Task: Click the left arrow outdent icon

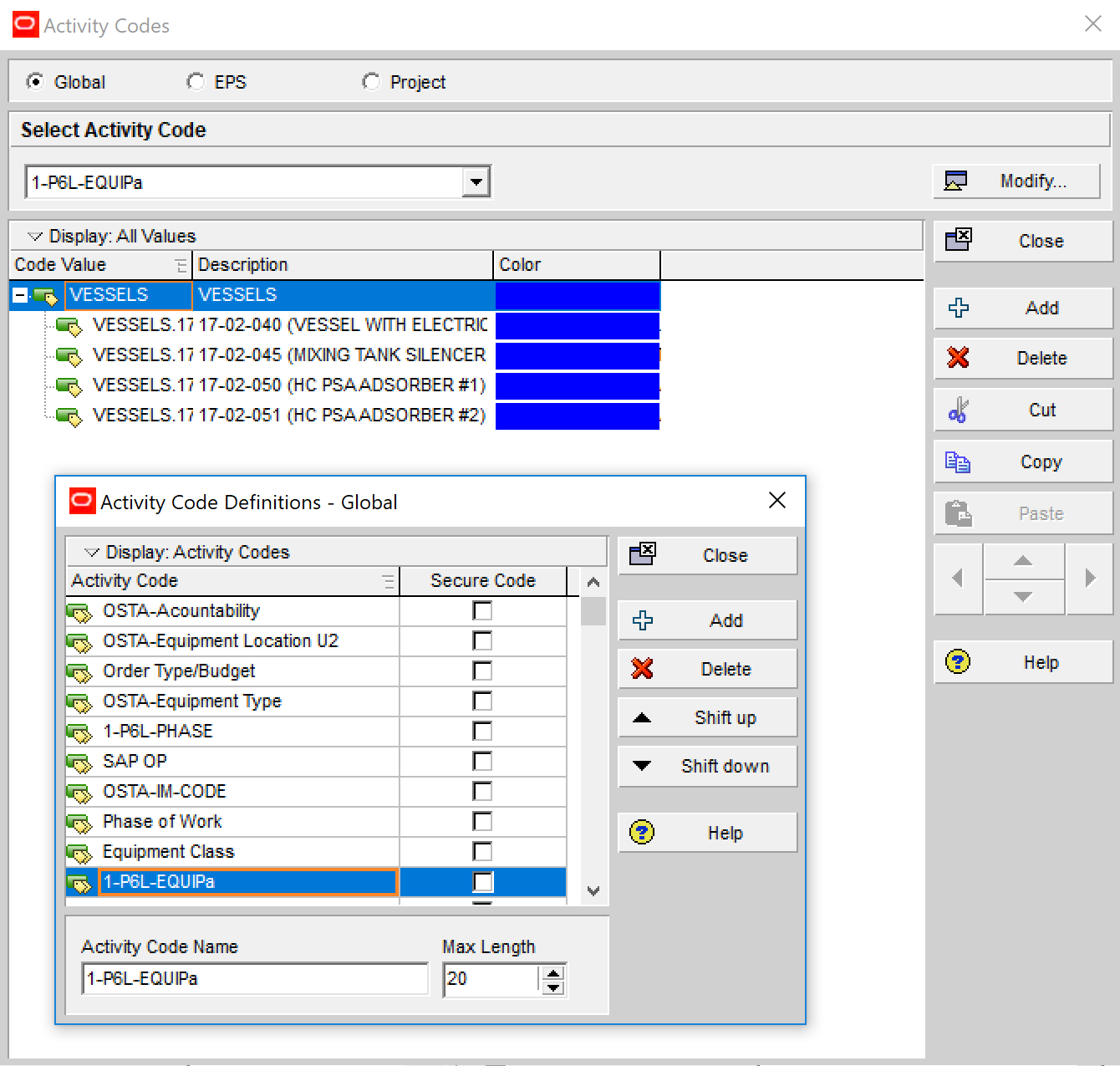Action: pyautogui.click(x=958, y=578)
